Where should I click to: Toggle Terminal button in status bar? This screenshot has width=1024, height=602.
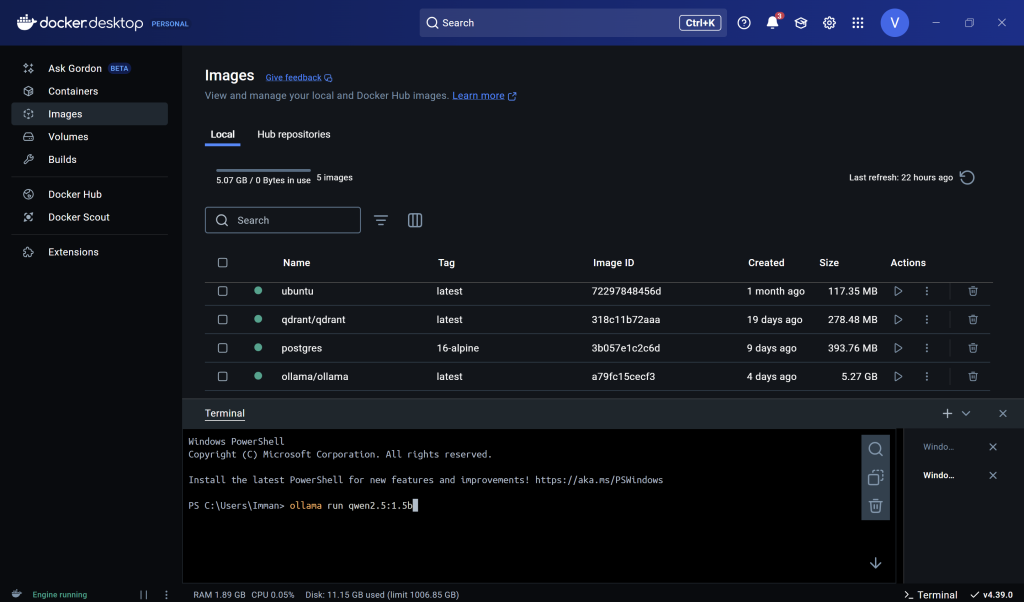[931, 595]
